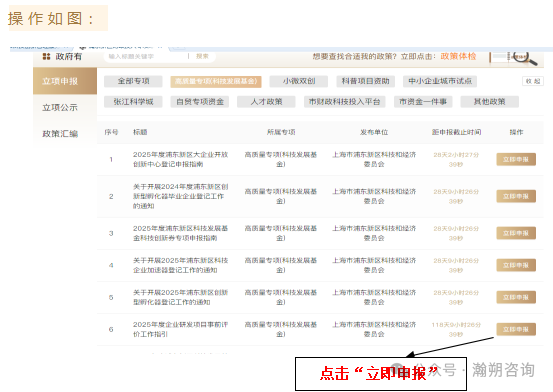Select the 科普项目资助 filter
The width and height of the screenshot is (553, 392).
(x=365, y=81)
